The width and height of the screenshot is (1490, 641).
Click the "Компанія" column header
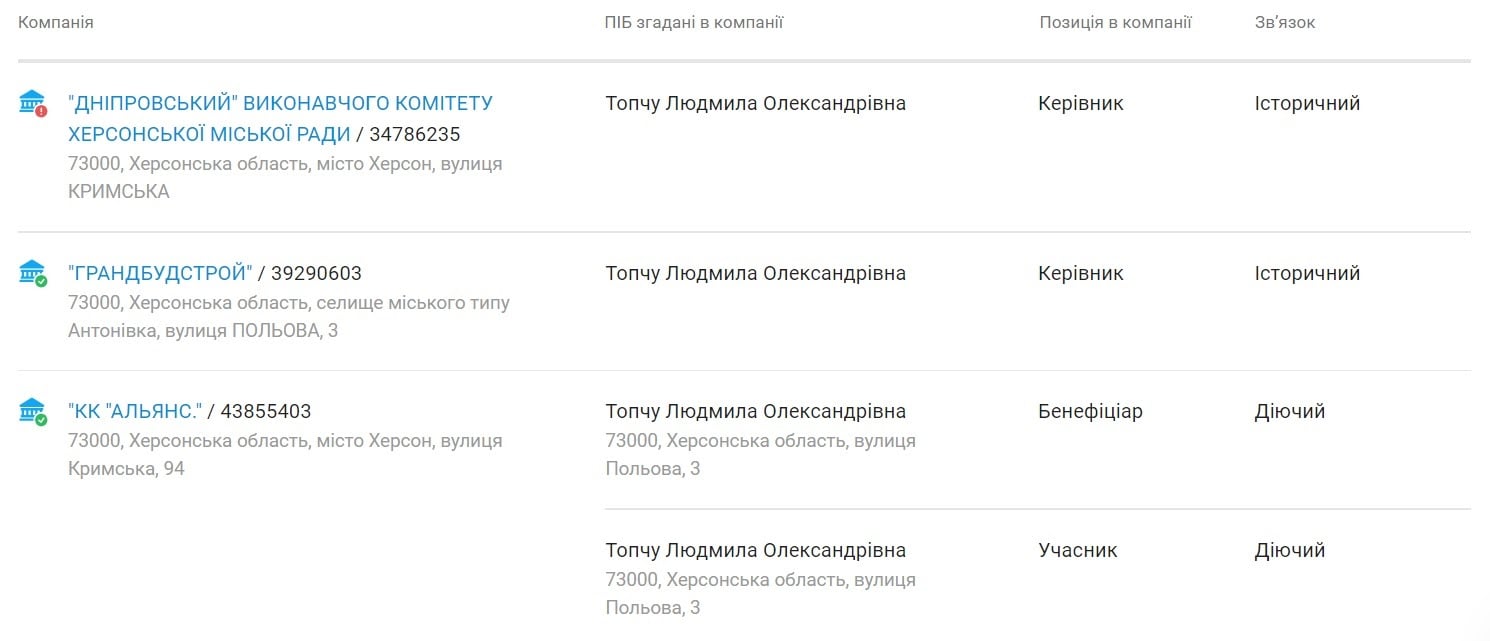56,22
